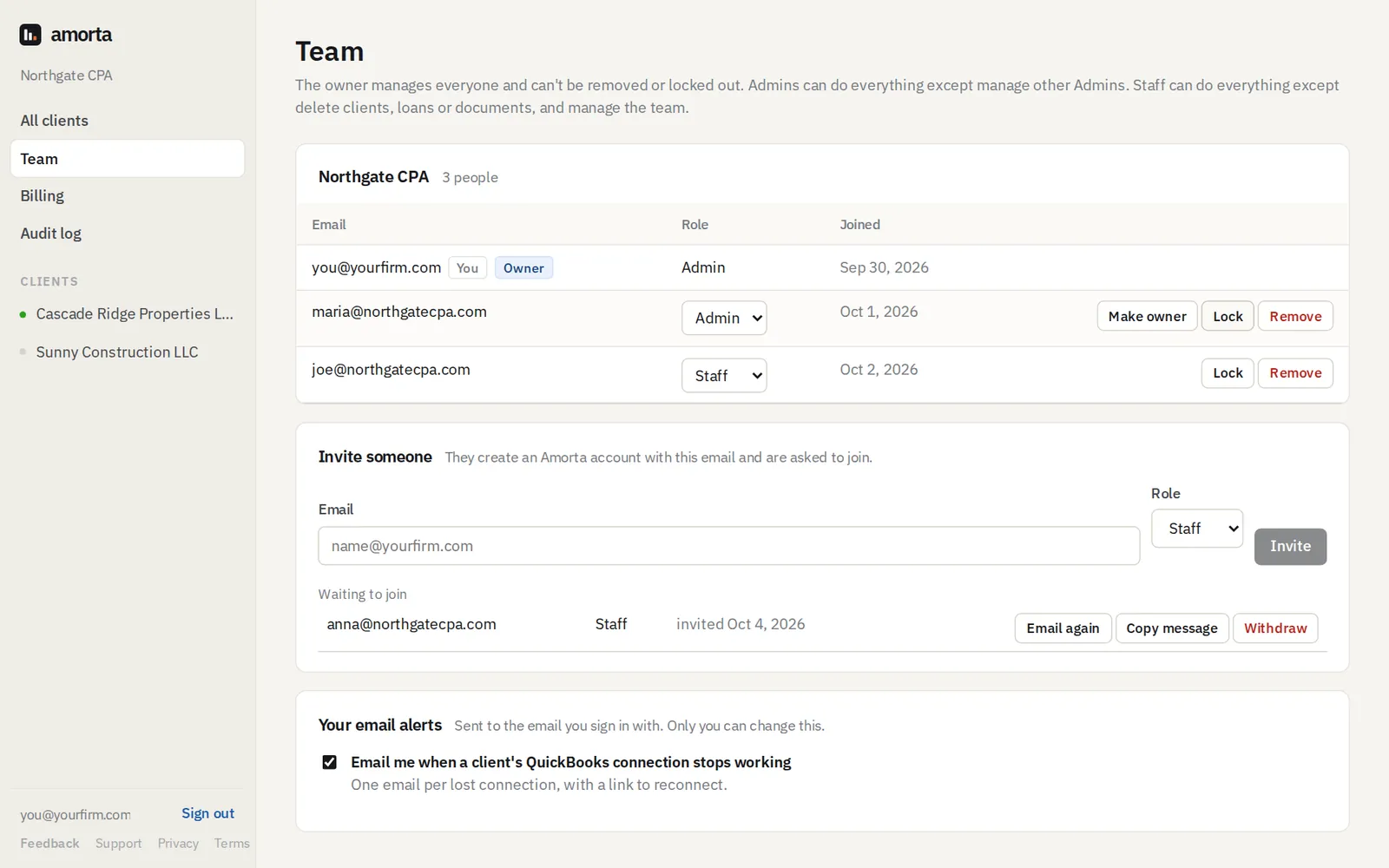Click the amorta logo icon
This screenshot has height=868, width=1389.
point(30,35)
